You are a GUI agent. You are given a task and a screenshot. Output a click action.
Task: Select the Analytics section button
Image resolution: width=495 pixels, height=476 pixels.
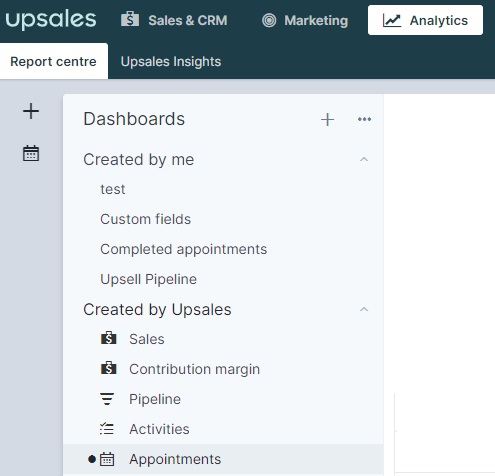pyautogui.click(x=425, y=20)
